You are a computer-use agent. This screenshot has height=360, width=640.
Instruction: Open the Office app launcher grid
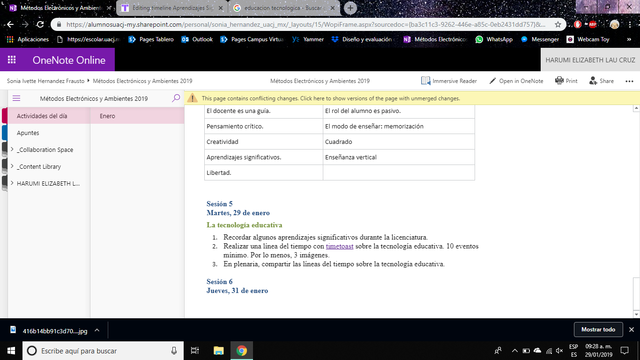coord(12,60)
